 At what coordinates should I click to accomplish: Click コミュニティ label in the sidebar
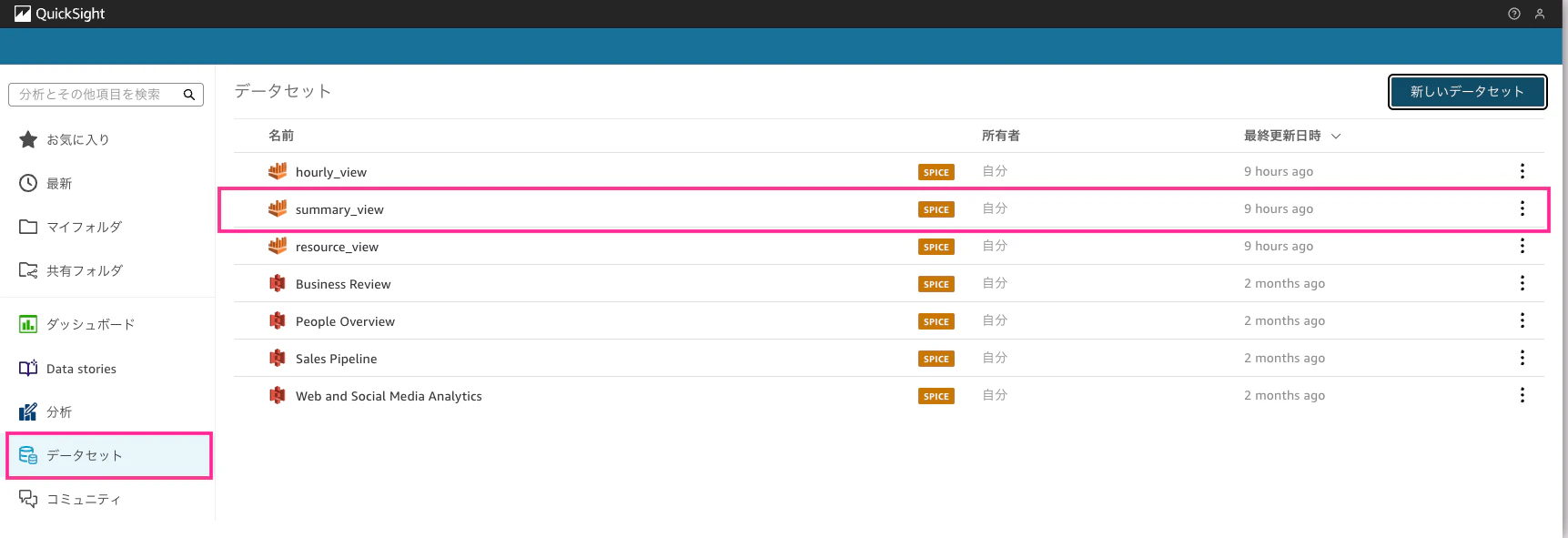84,499
